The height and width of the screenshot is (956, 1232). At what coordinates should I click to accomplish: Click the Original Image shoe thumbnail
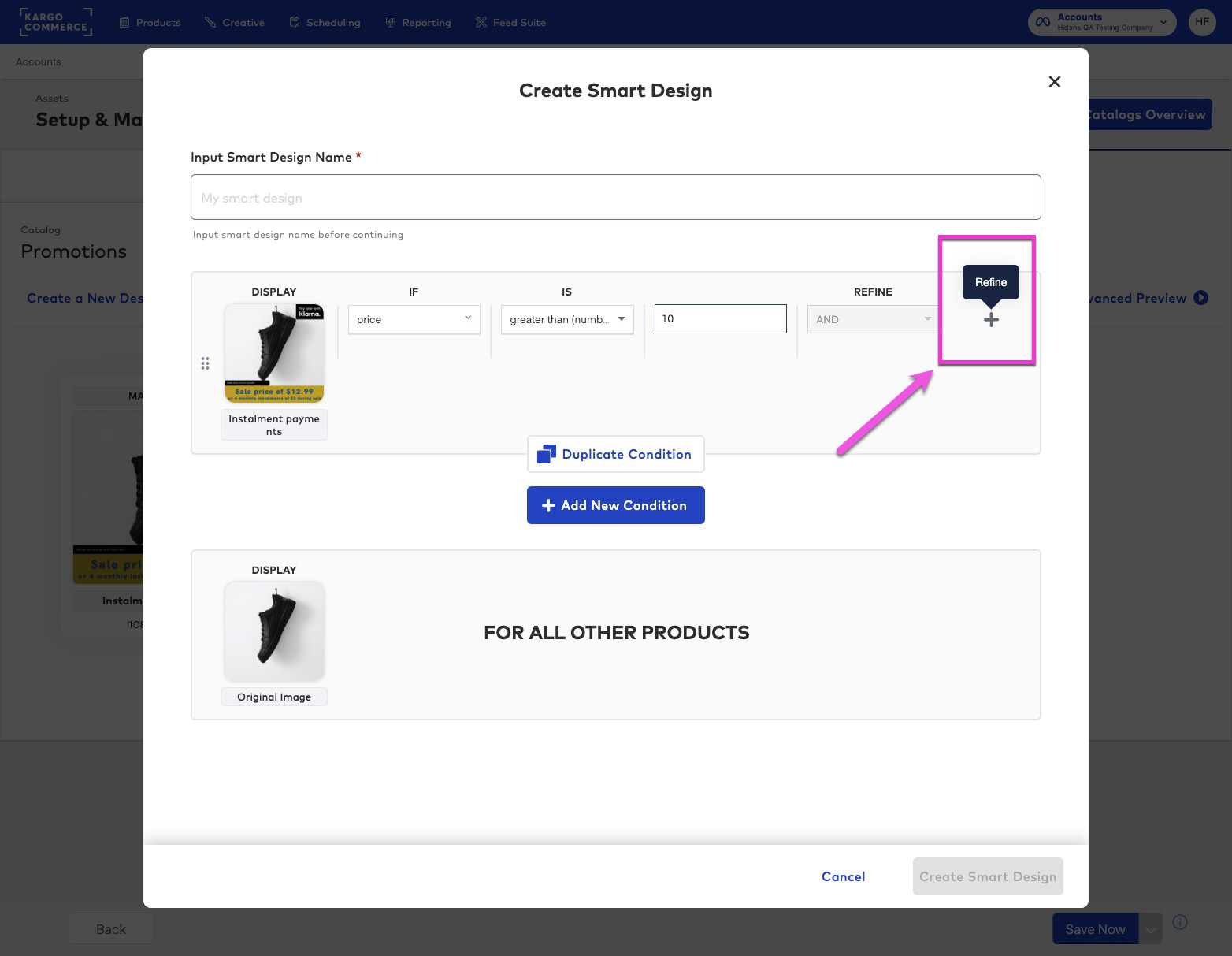pos(273,631)
